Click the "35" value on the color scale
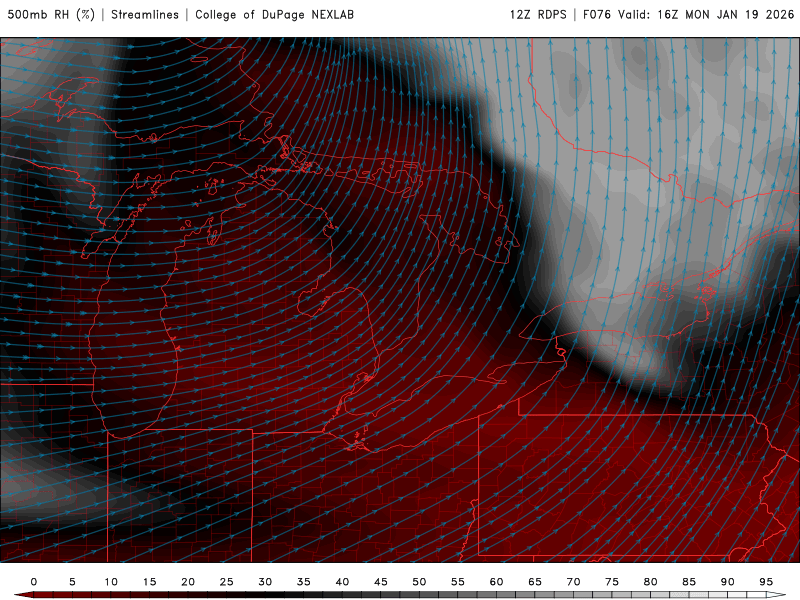 click(304, 582)
